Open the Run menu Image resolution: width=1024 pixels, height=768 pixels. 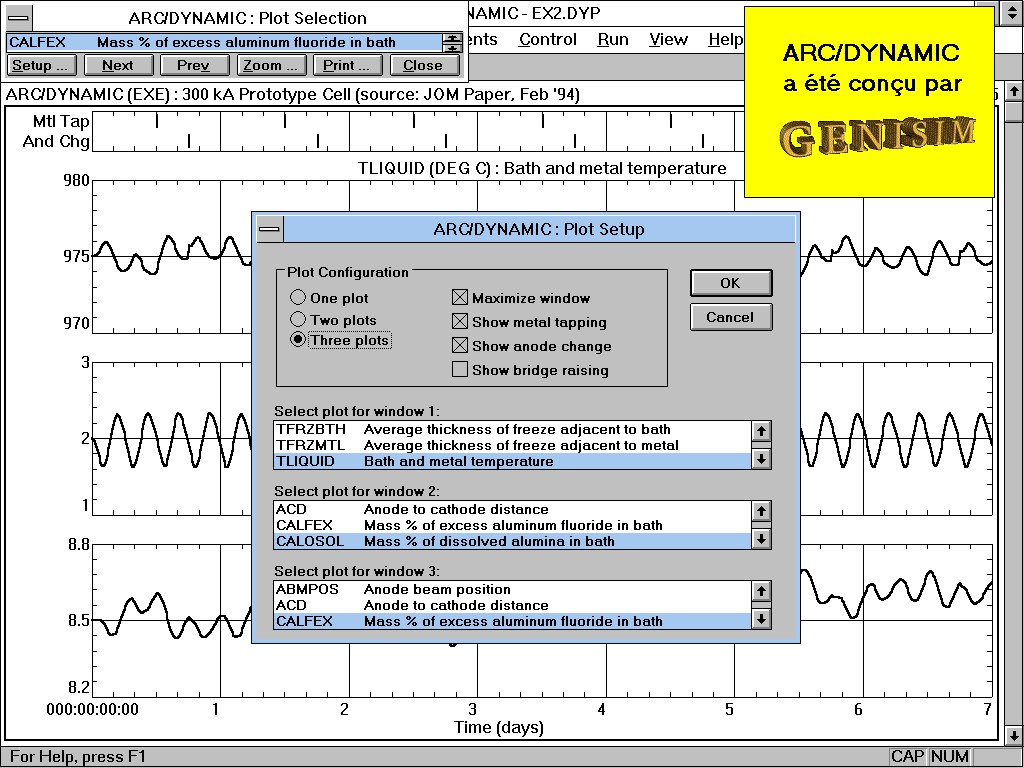click(613, 40)
